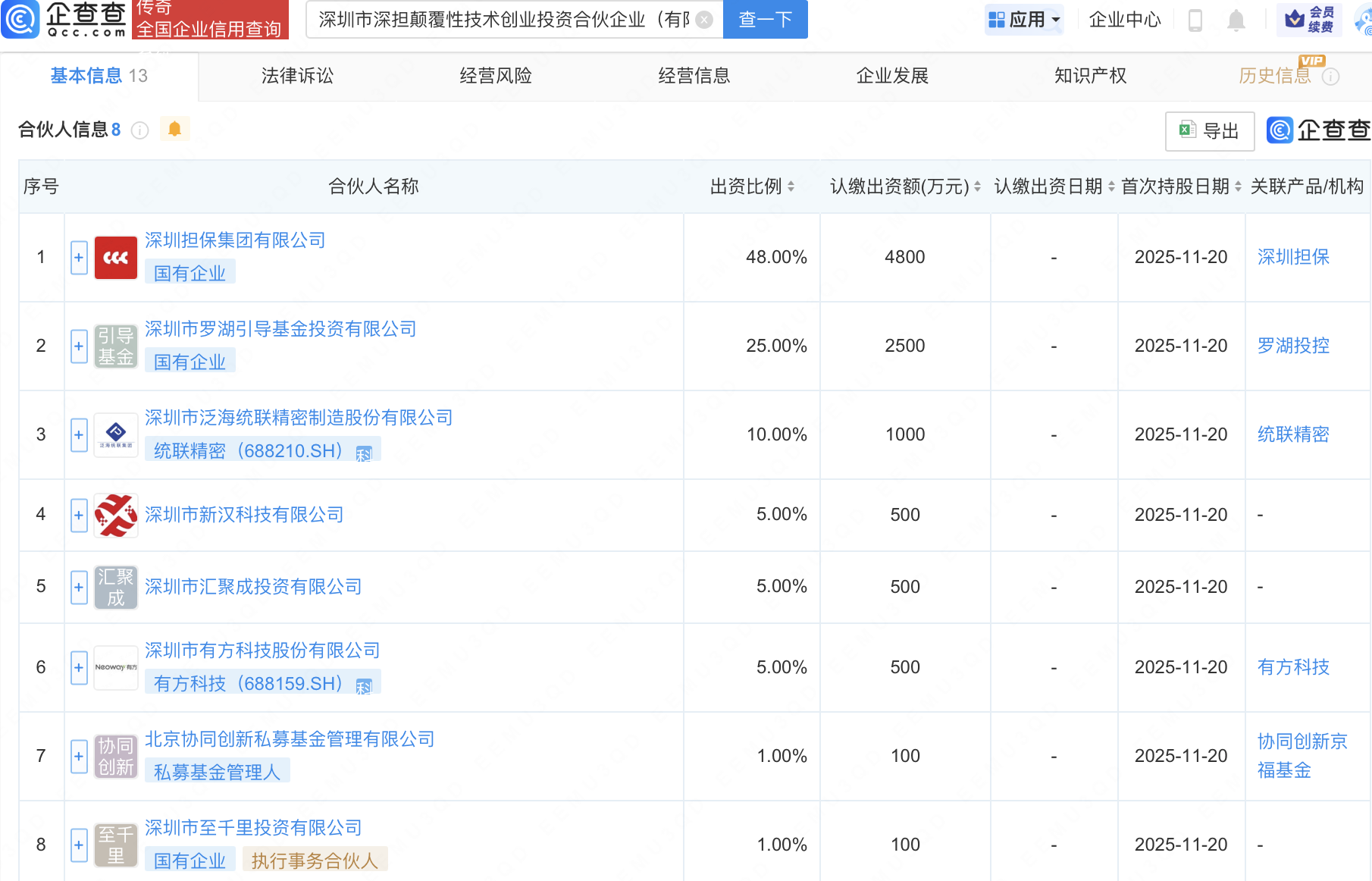The width and height of the screenshot is (1372, 881).
Task: Sort by 出资比例 column
Action: tap(791, 187)
